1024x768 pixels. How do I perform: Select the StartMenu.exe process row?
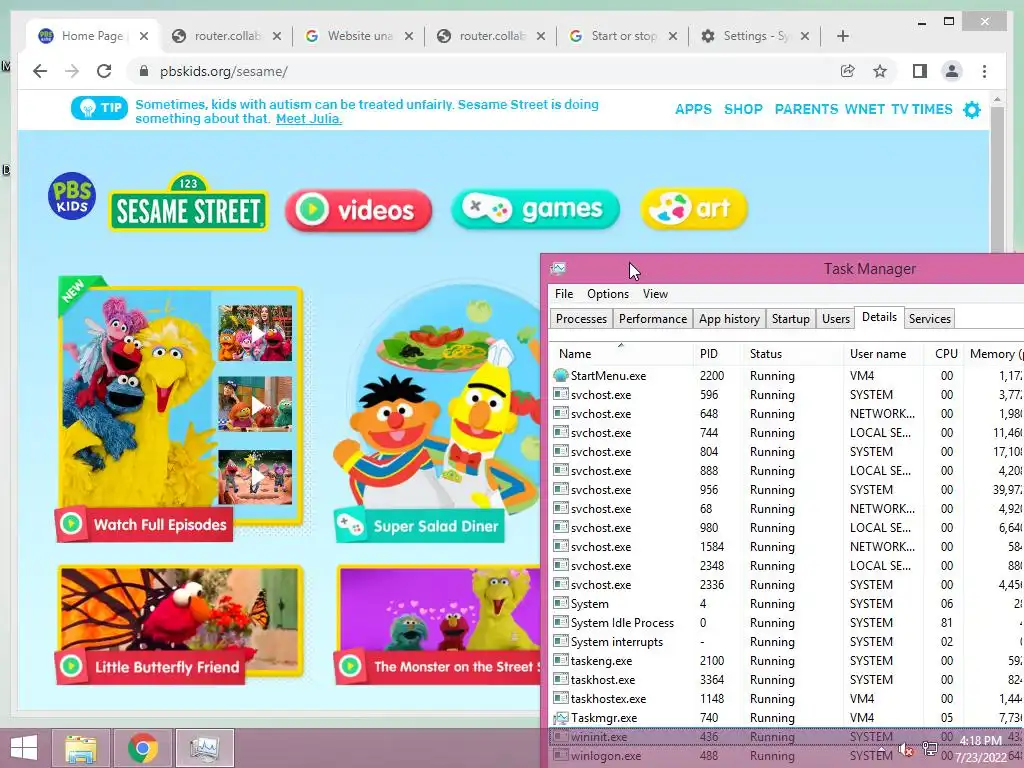pyautogui.click(x=787, y=376)
